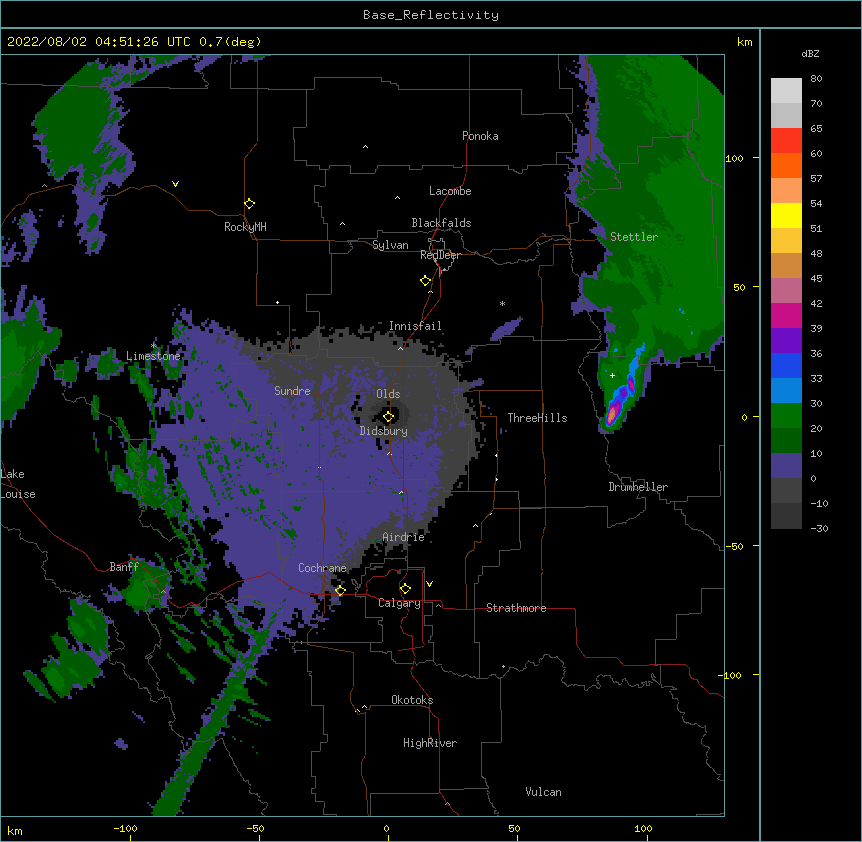Select the yellow 51-54 dBZ legend swatch
The image size is (862, 842).
(x=786, y=215)
